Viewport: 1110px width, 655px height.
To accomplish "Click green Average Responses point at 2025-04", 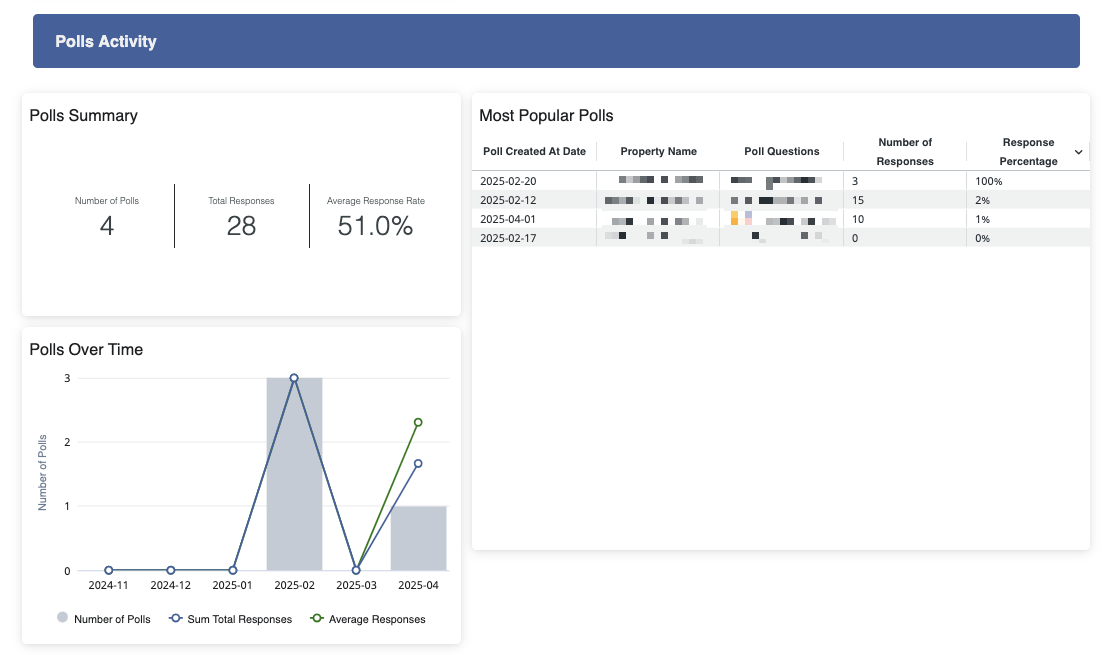I will (x=418, y=422).
